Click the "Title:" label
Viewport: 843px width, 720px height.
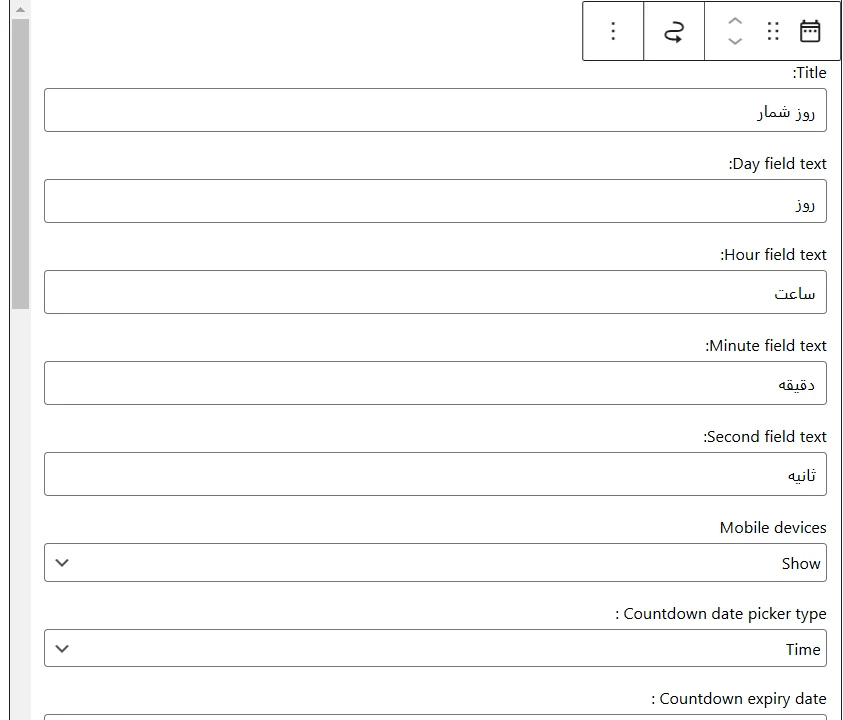810,73
